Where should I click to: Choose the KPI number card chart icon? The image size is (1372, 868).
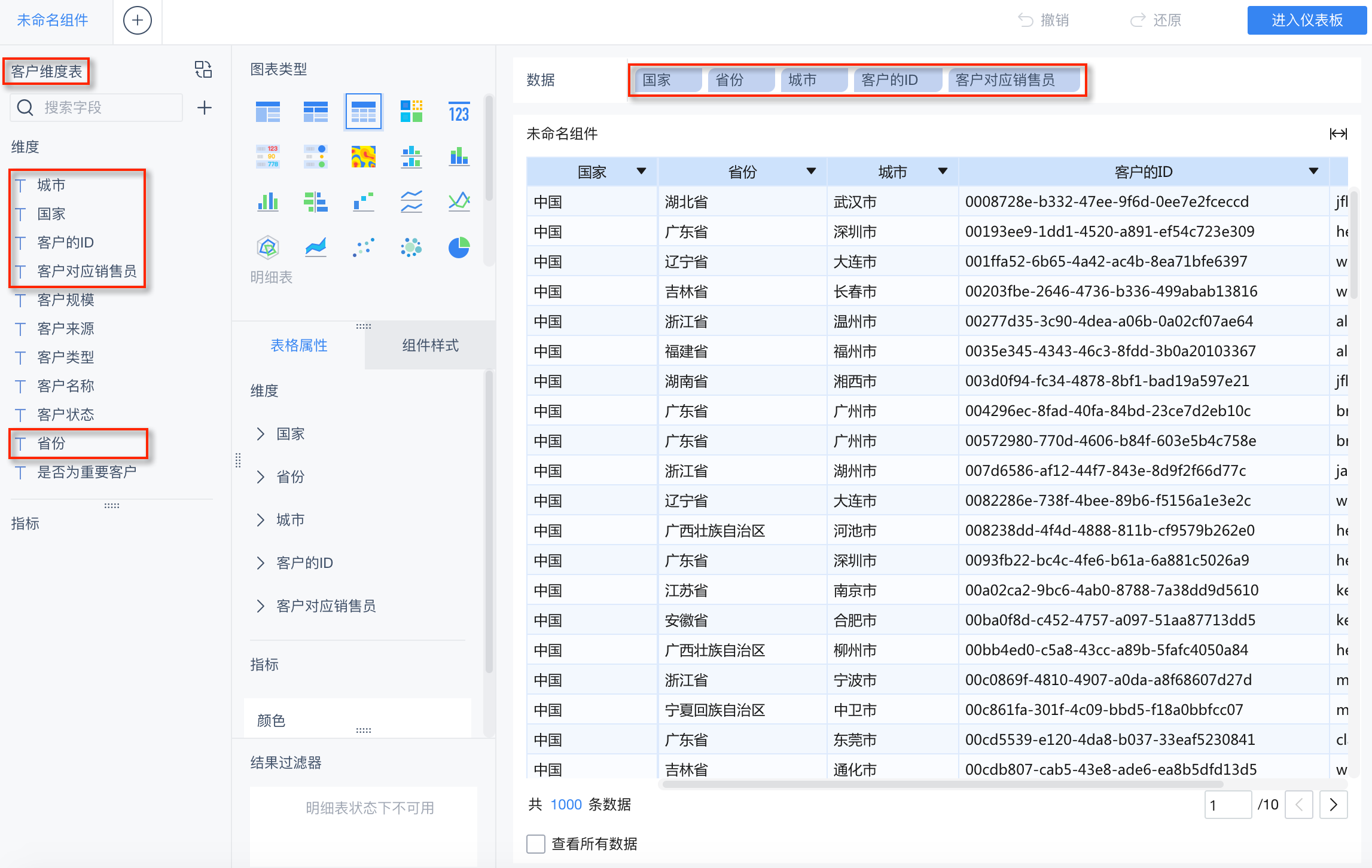point(459,112)
